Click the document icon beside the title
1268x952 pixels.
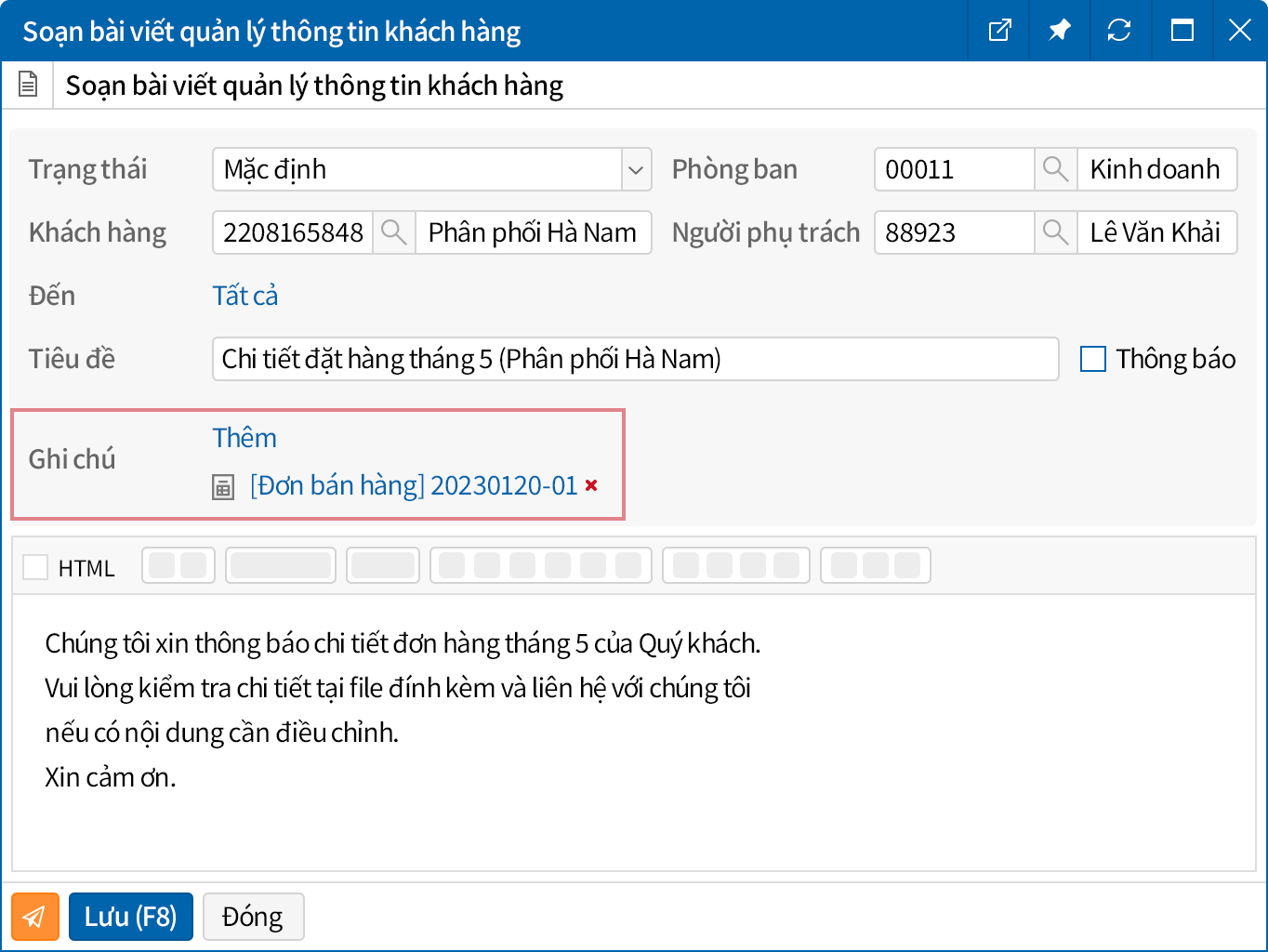pos(28,86)
